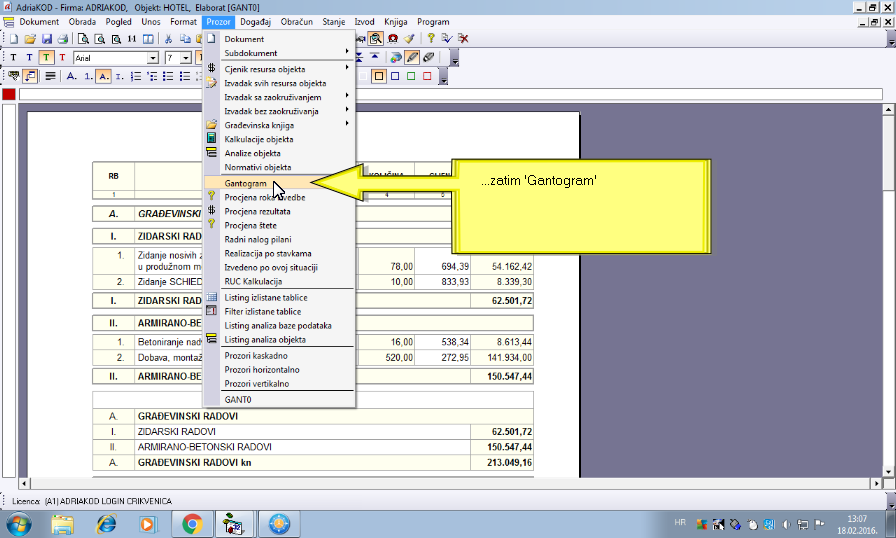Select the green square border option

pyautogui.click(x=411, y=76)
